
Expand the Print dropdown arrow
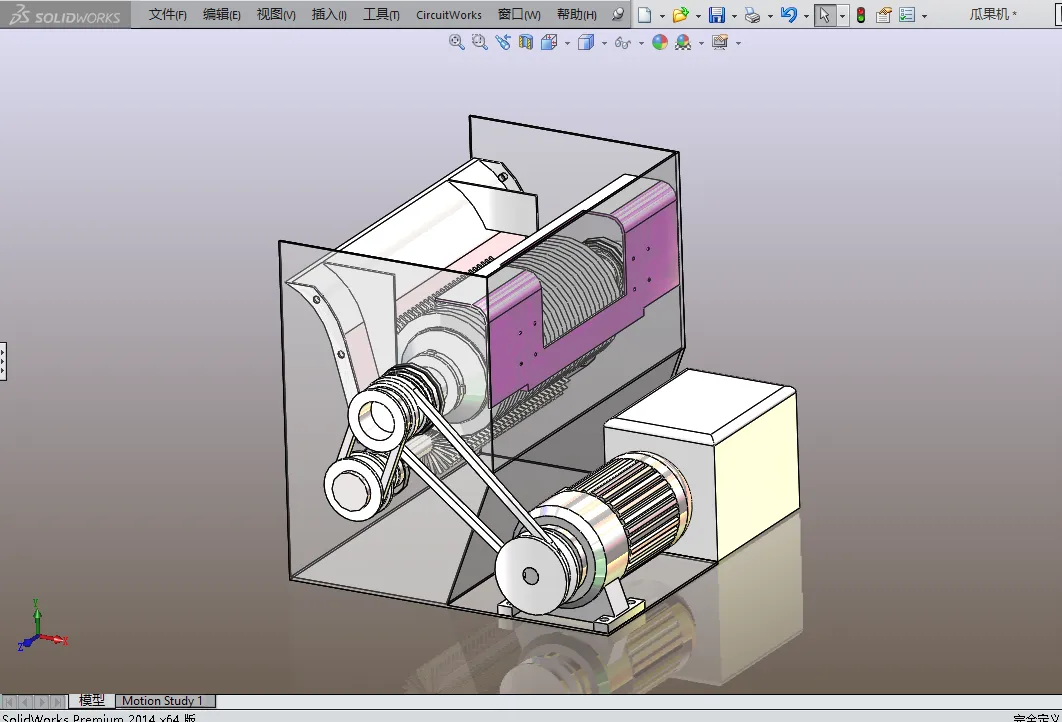[770, 16]
